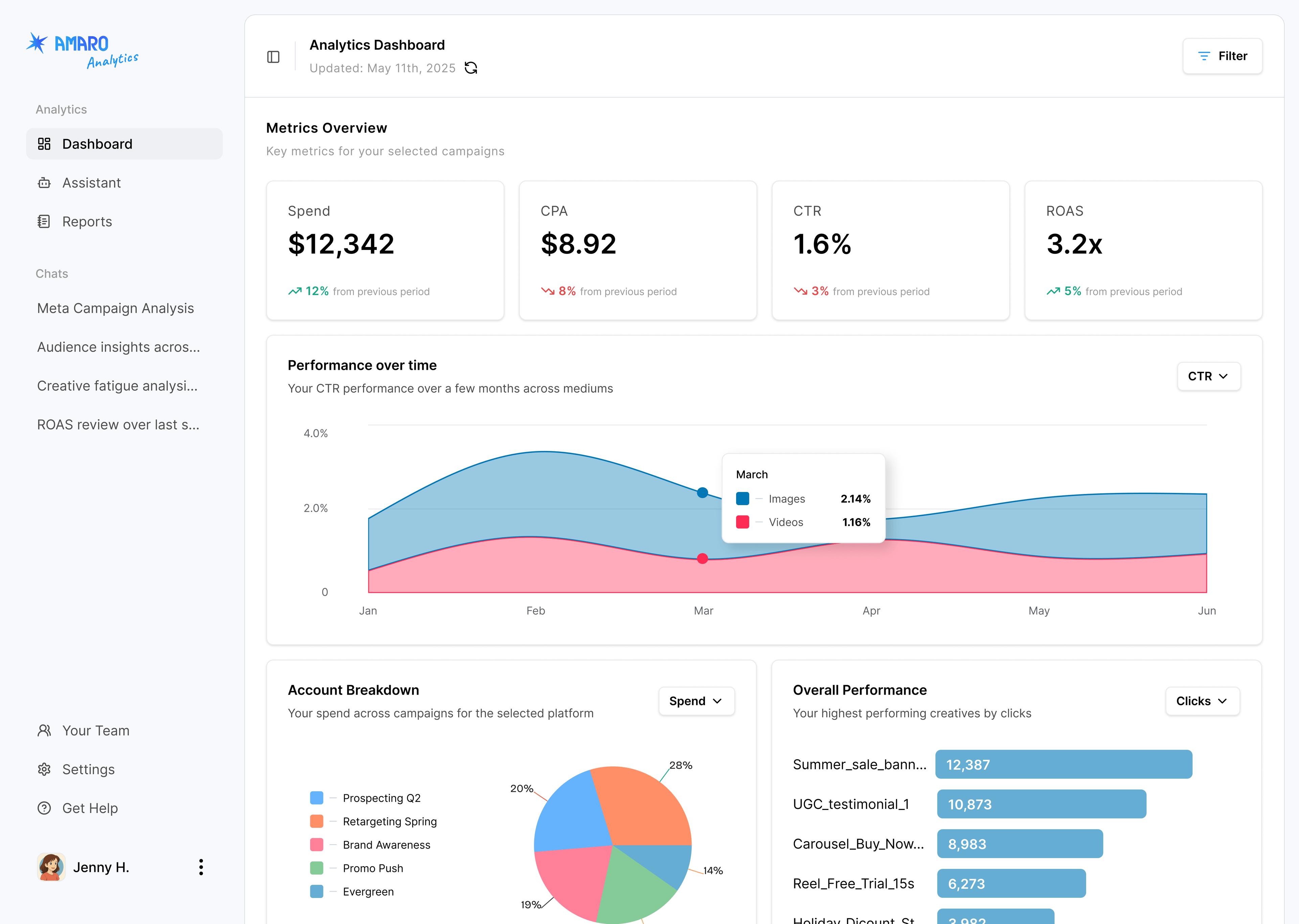Open Assistant page

pyautogui.click(x=124, y=183)
